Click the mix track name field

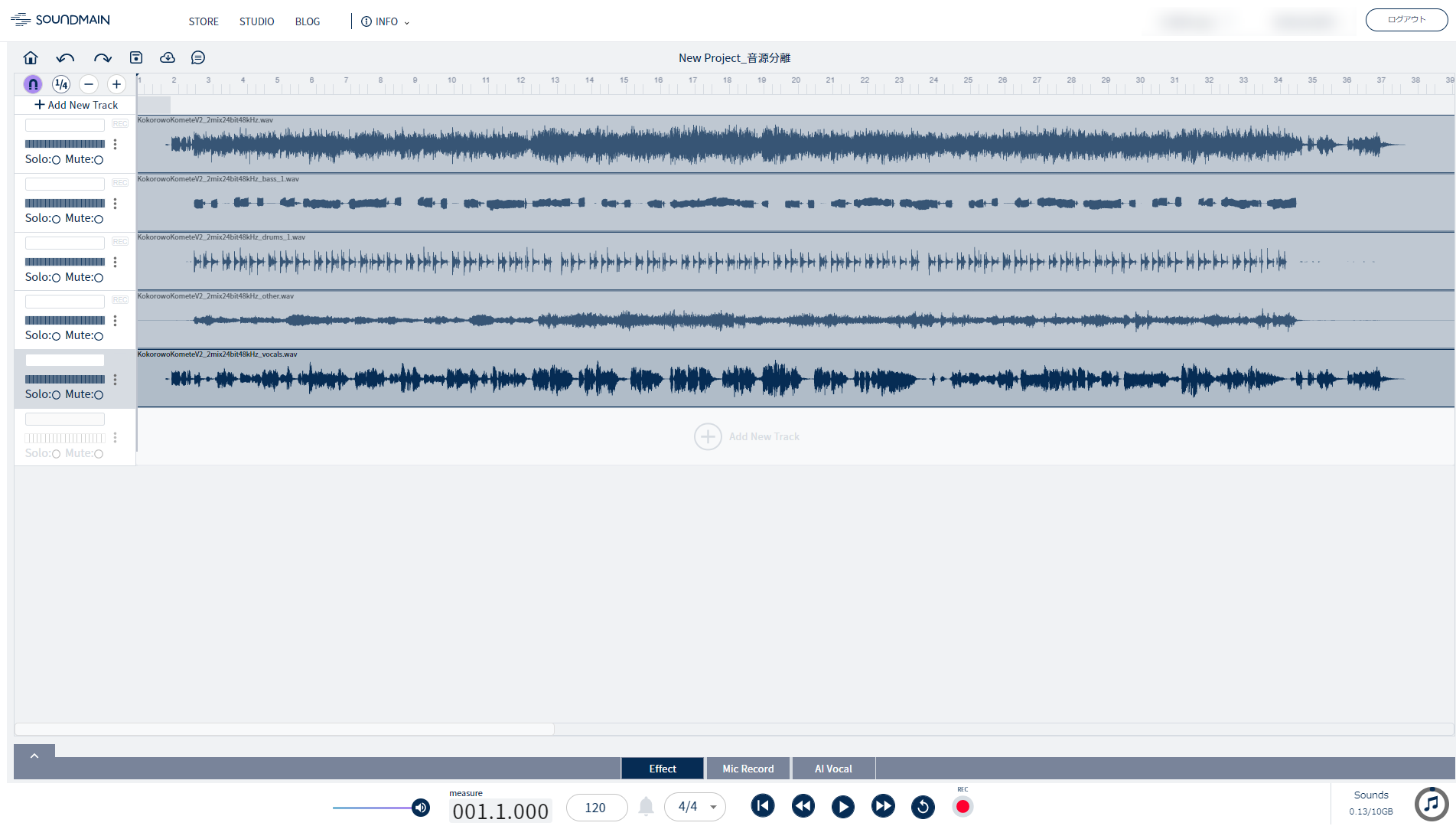65,125
